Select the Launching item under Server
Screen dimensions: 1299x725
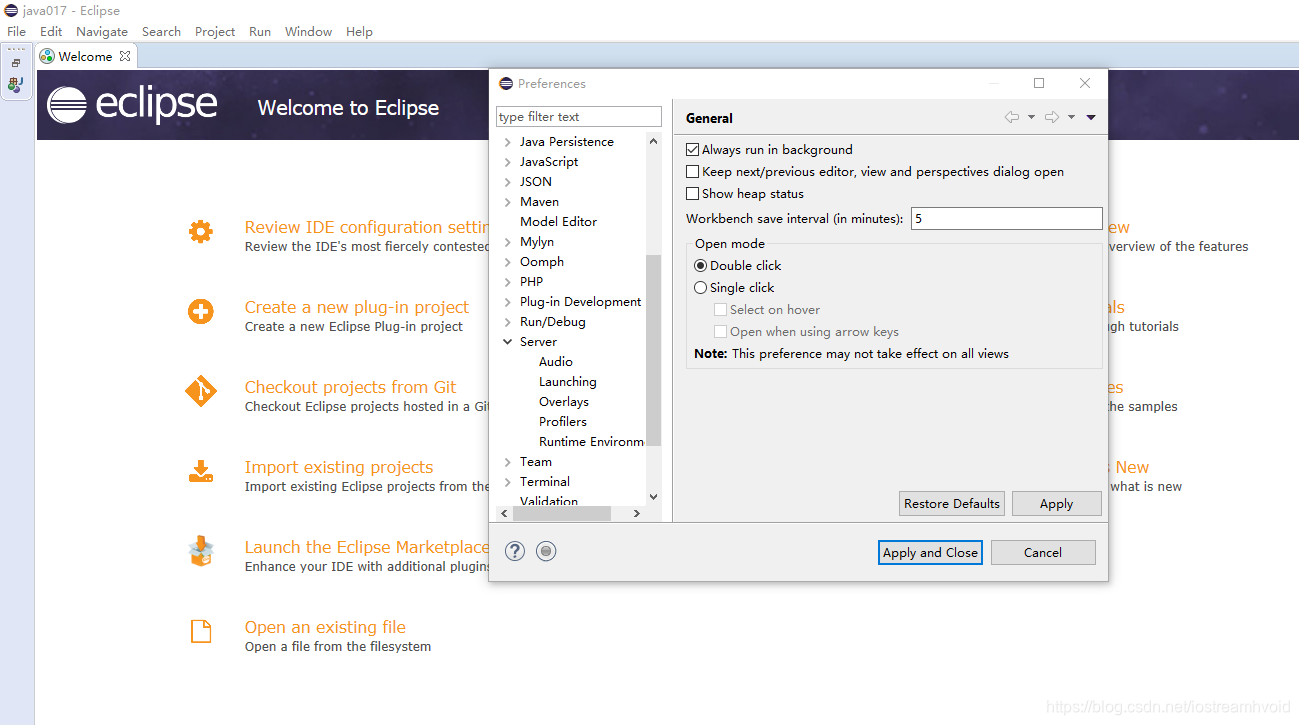click(567, 382)
